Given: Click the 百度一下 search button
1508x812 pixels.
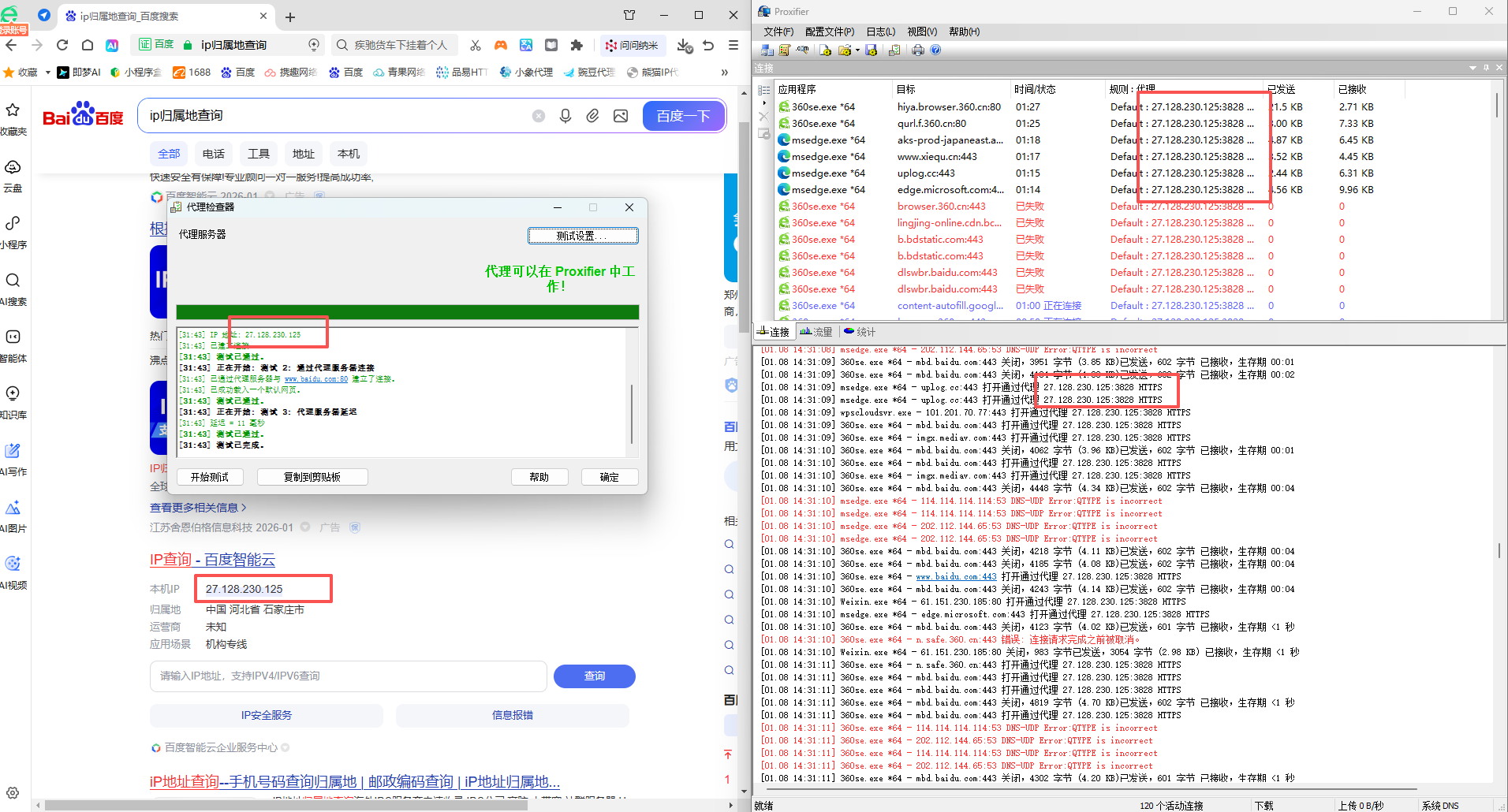Looking at the screenshot, I should point(683,115).
